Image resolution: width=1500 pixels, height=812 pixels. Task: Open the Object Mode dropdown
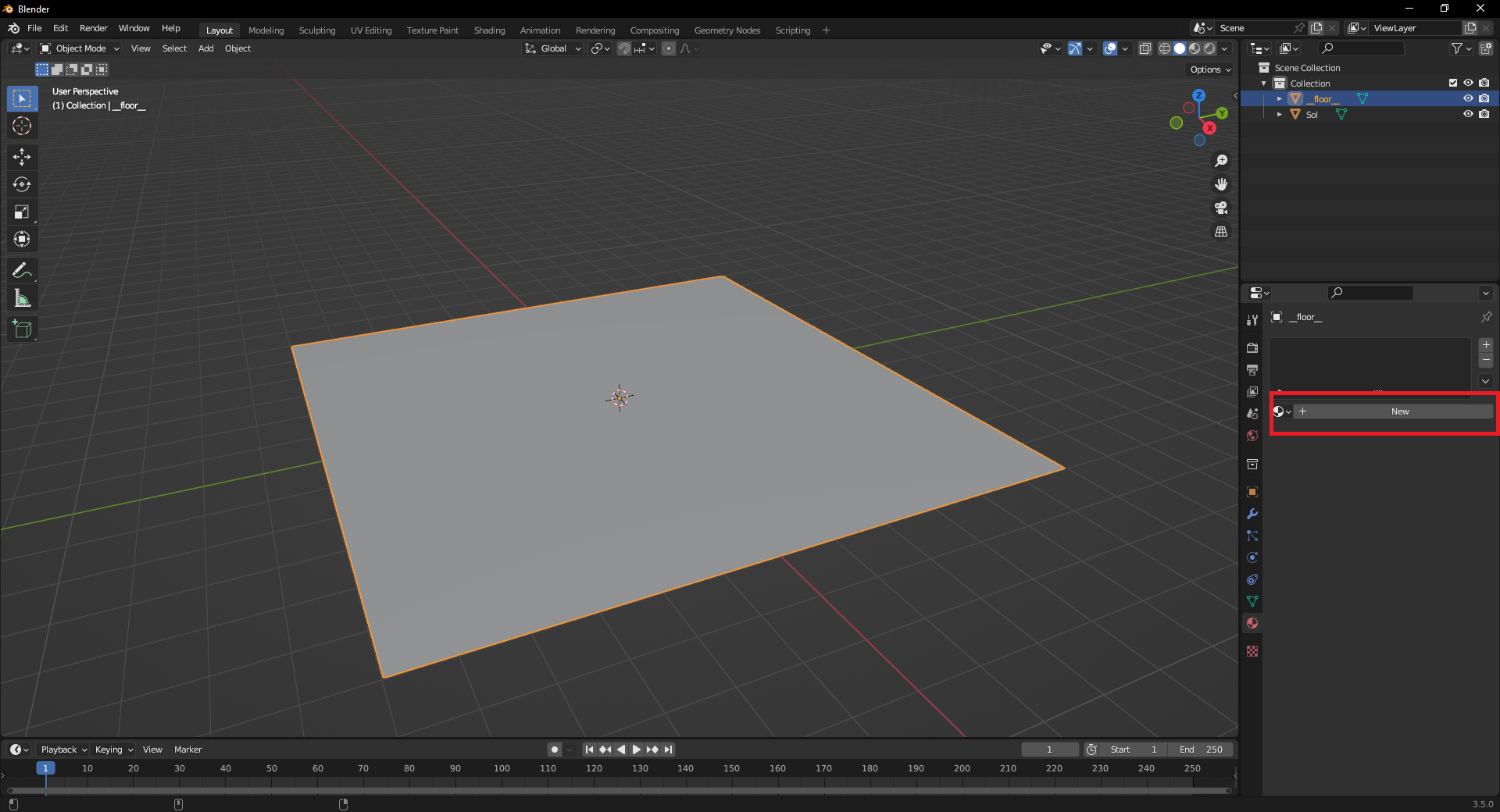point(80,48)
